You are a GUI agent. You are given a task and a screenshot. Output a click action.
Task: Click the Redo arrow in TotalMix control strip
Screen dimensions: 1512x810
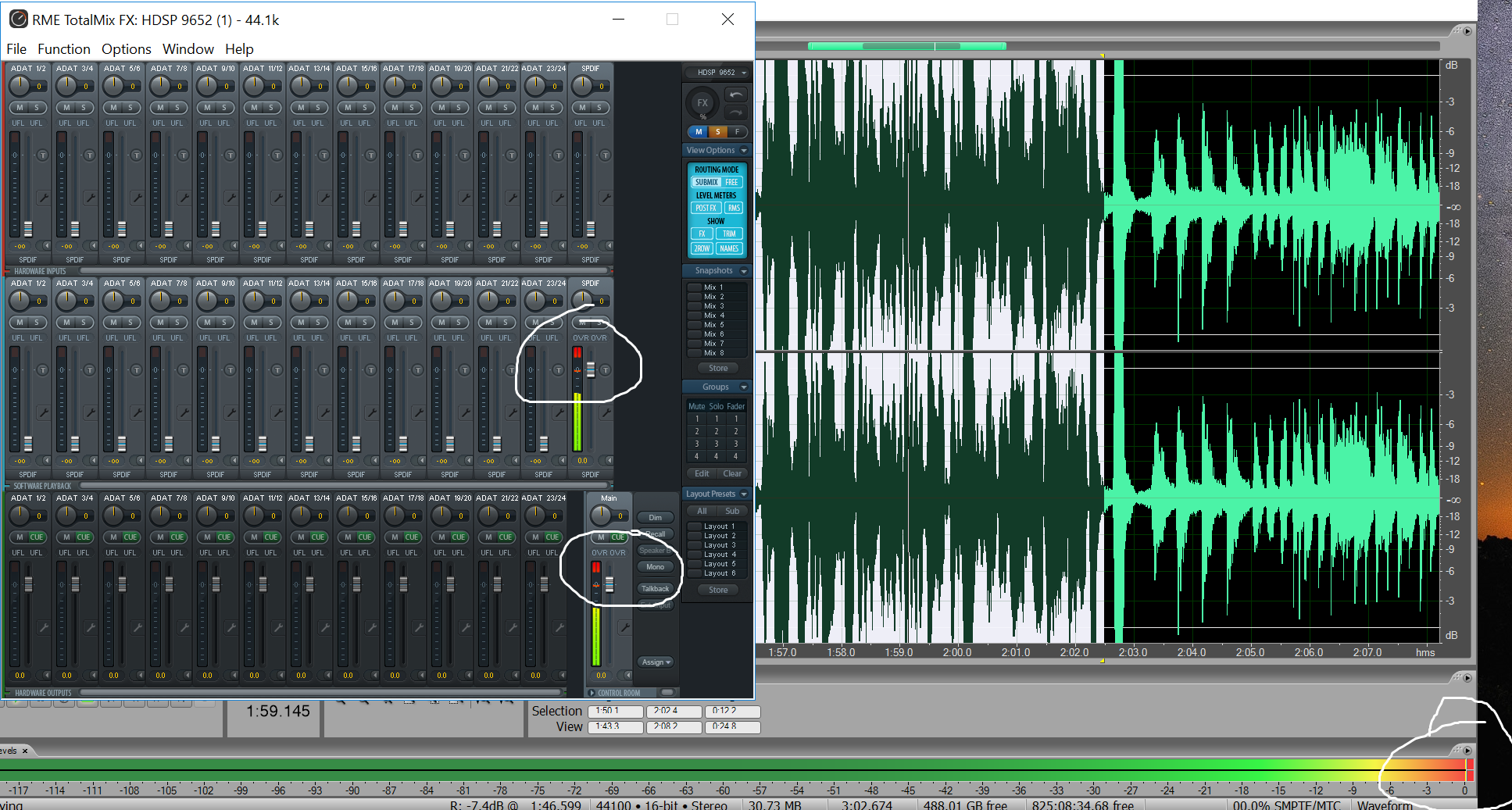pyautogui.click(x=736, y=112)
